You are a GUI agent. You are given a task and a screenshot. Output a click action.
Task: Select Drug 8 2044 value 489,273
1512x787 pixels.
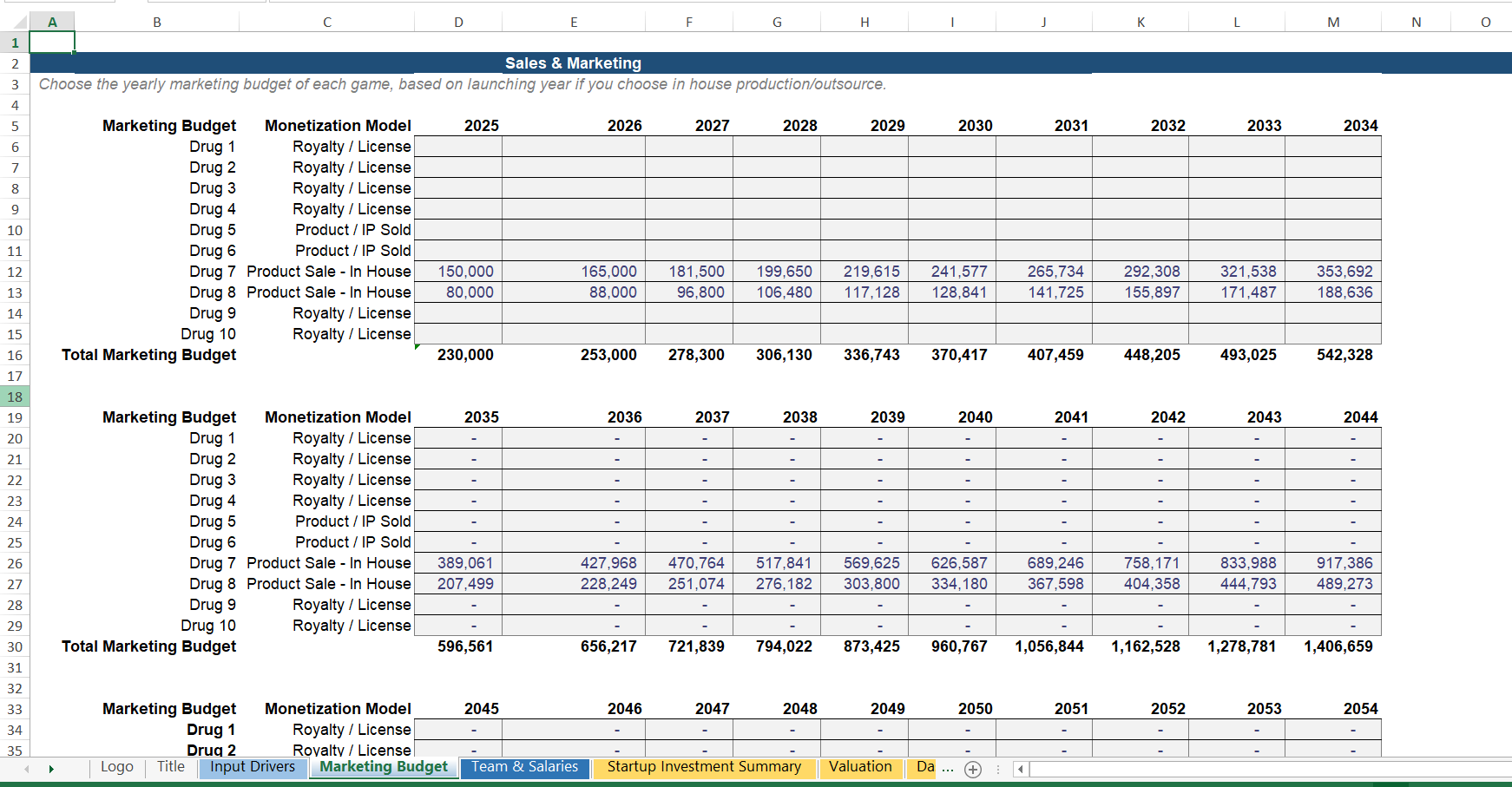pos(1333,584)
